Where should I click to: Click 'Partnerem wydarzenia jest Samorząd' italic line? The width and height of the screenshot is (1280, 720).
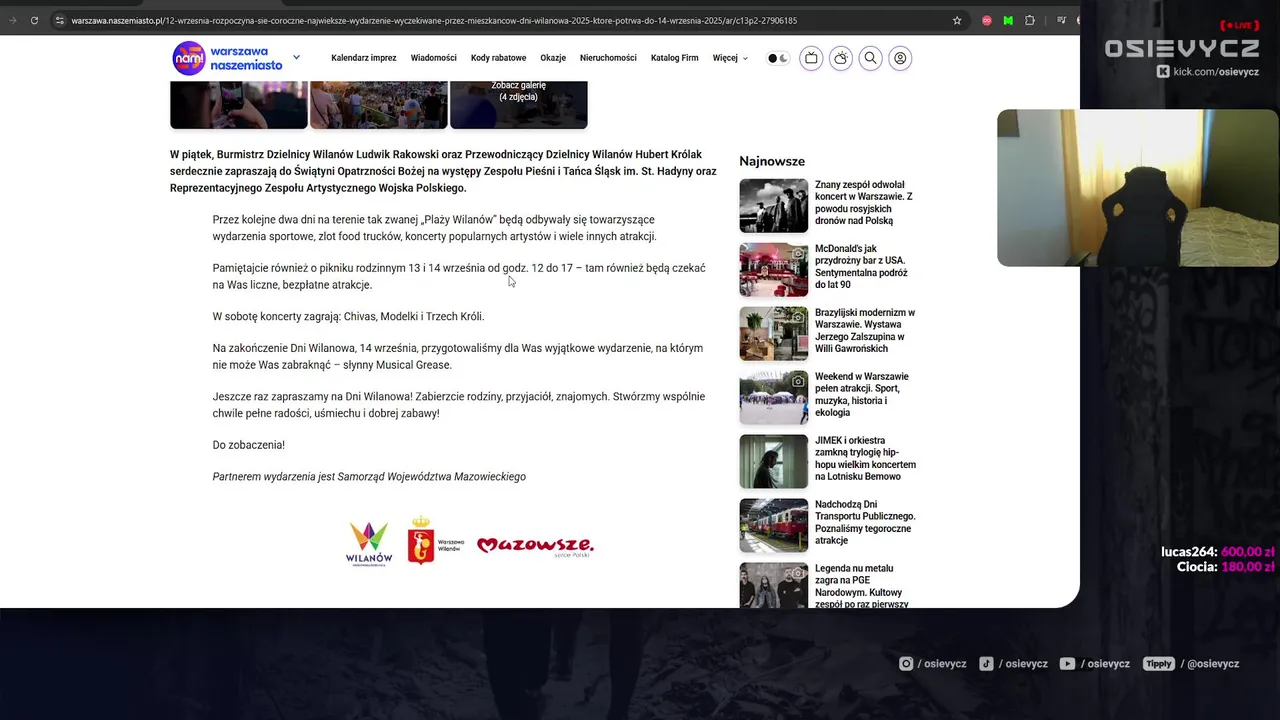point(369,477)
